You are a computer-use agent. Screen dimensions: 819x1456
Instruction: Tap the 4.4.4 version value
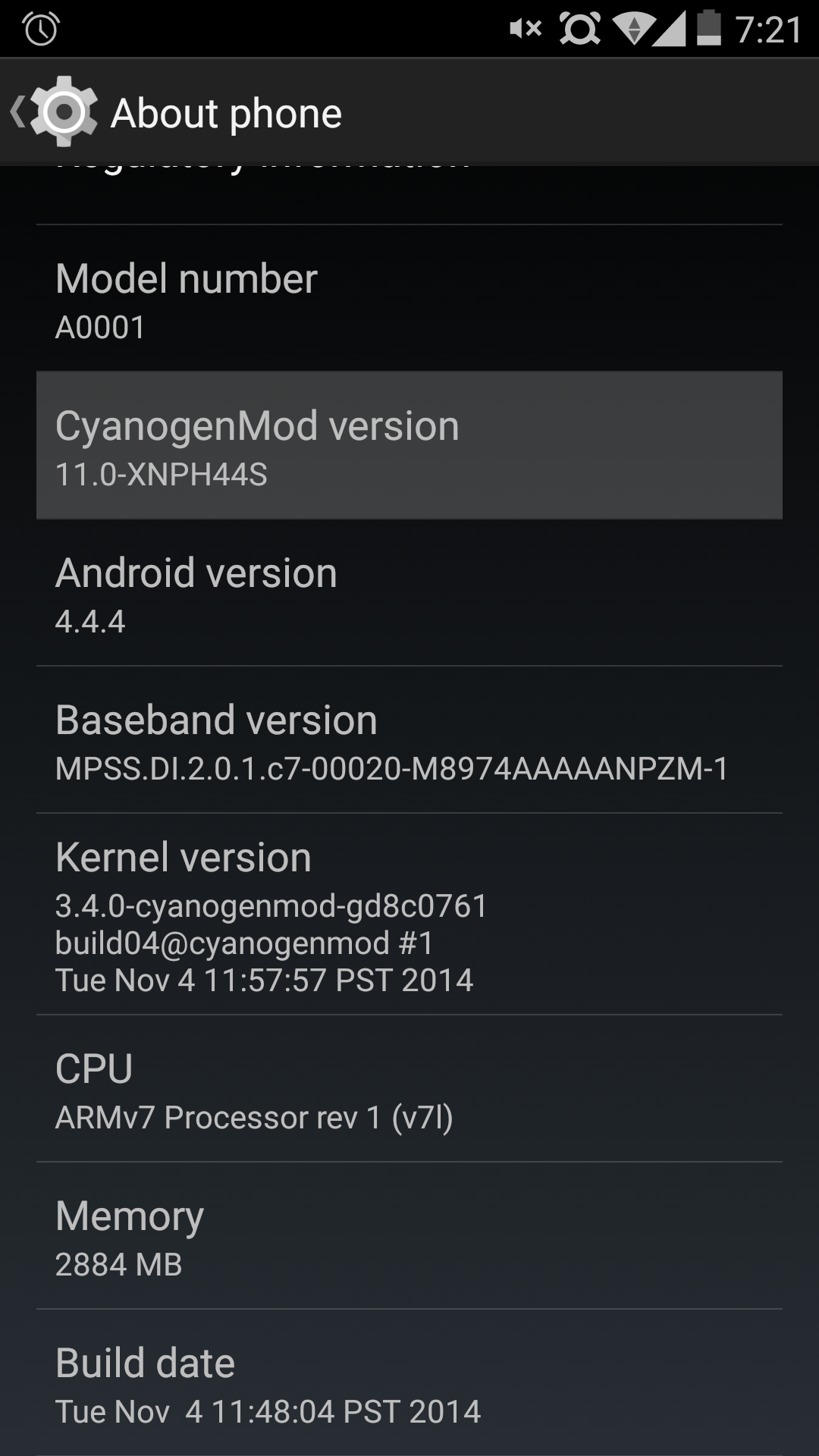tap(90, 622)
